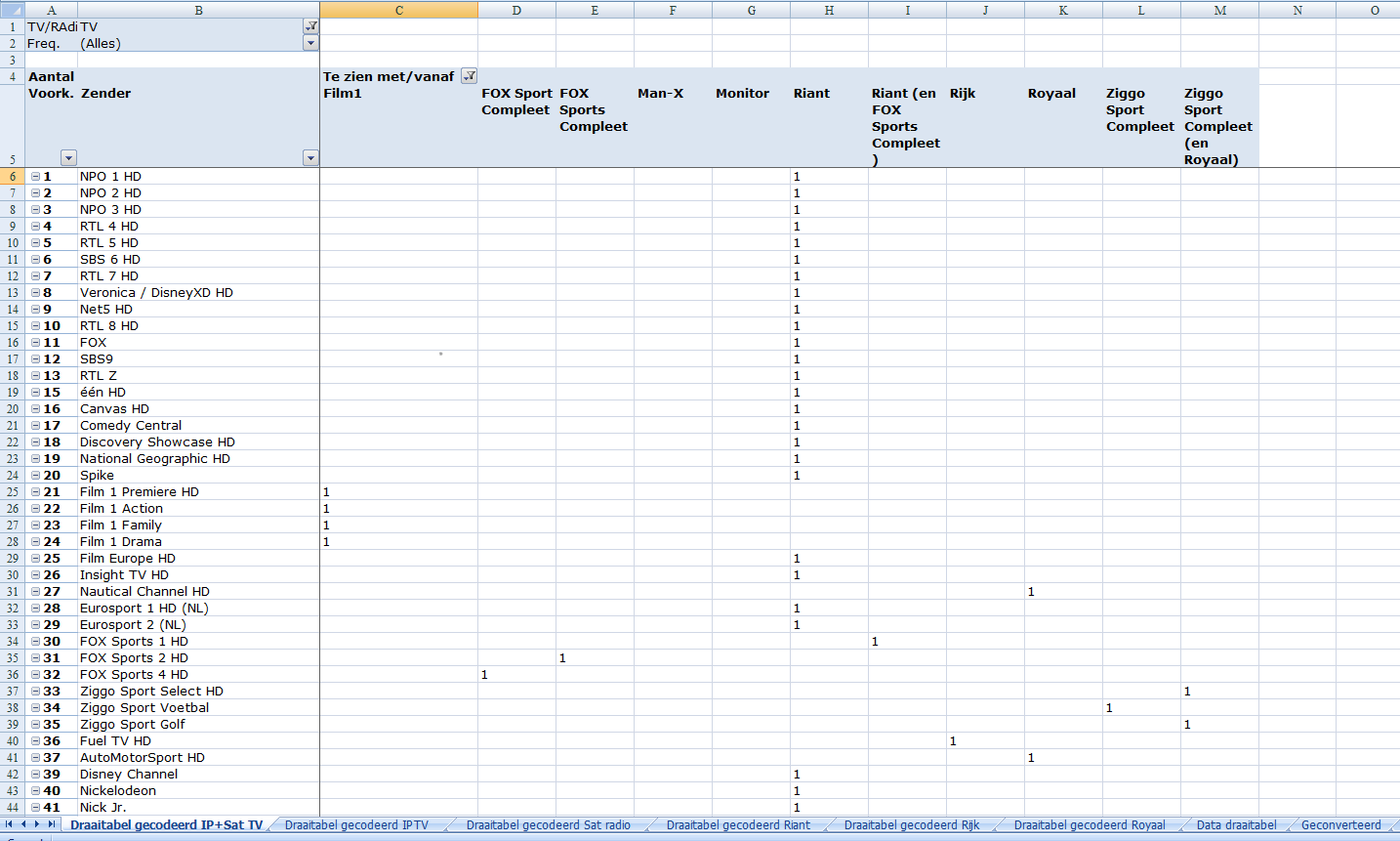The height and width of the screenshot is (841, 1400).
Task: Open the Draaitabel gecodeerd Rijk sheet
Action: click(912, 825)
